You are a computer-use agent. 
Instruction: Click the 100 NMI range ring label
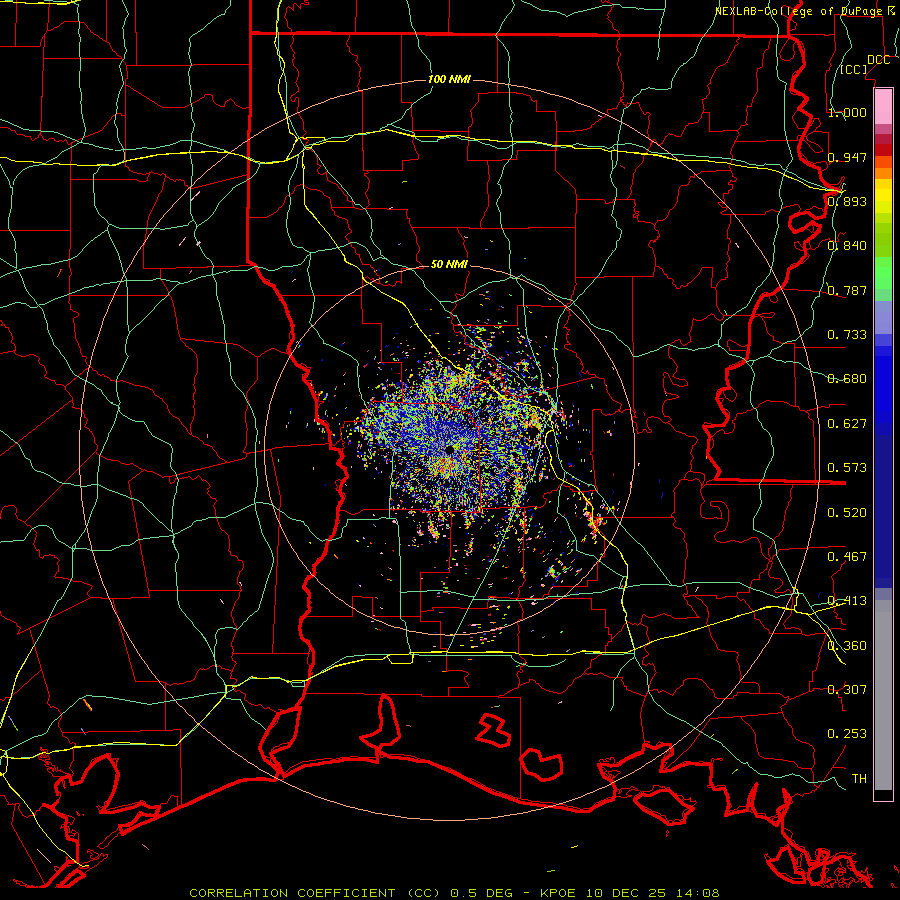(449, 79)
